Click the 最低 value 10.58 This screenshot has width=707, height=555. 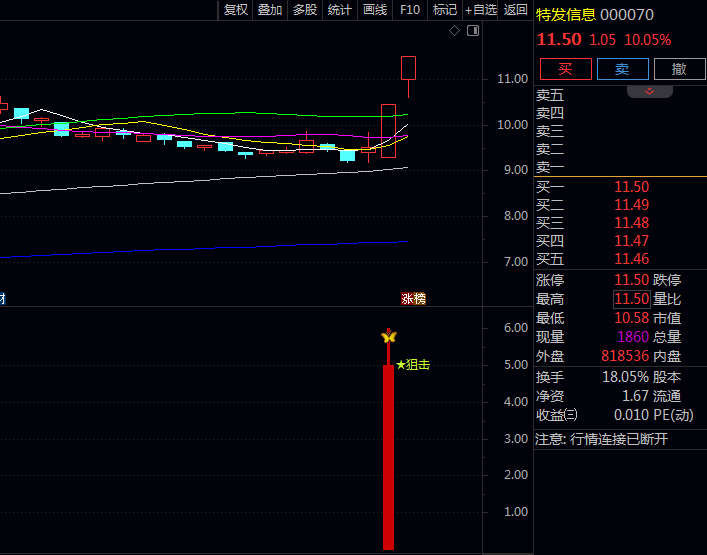(x=631, y=318)
